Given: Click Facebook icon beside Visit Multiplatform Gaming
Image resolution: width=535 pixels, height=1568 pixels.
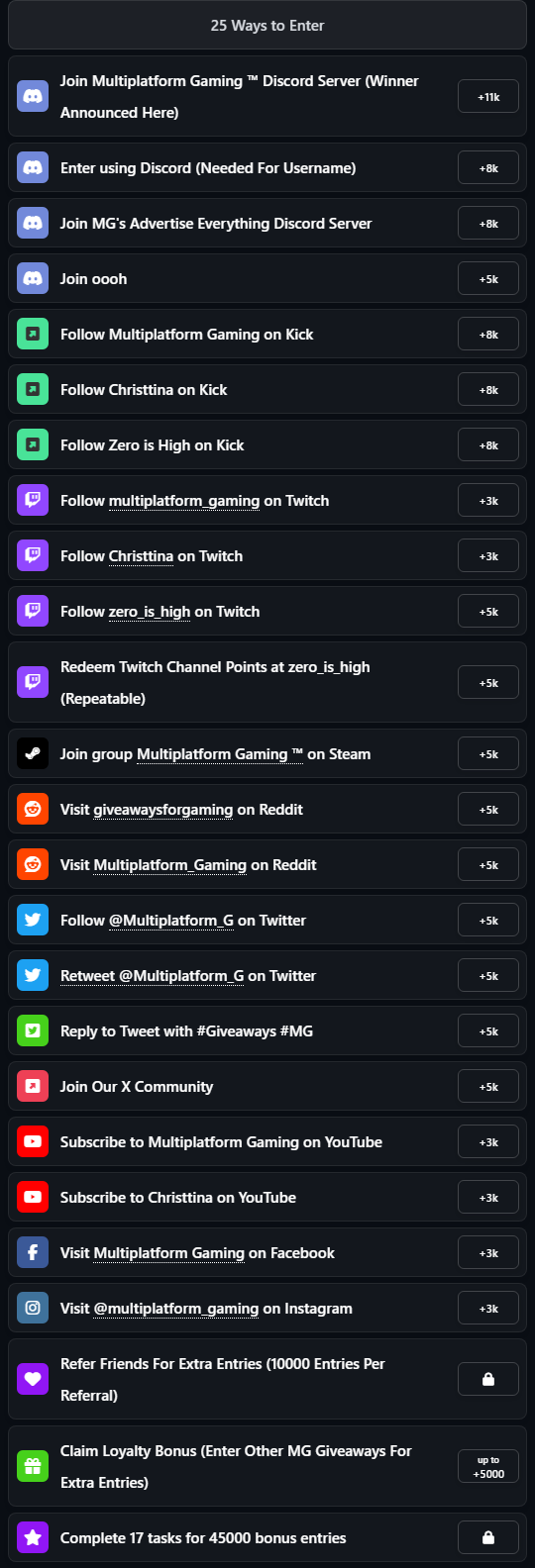Looking at the screenshot, I should pos(33,1253).
